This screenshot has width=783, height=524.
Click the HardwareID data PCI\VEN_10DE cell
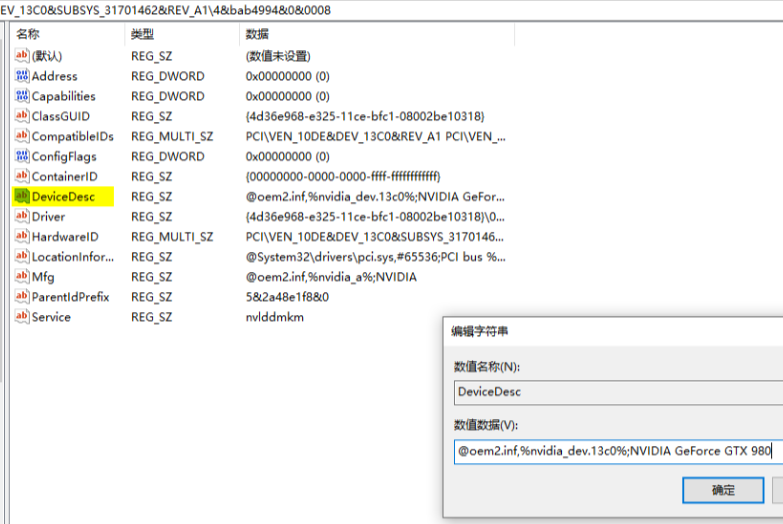point(375,237)
